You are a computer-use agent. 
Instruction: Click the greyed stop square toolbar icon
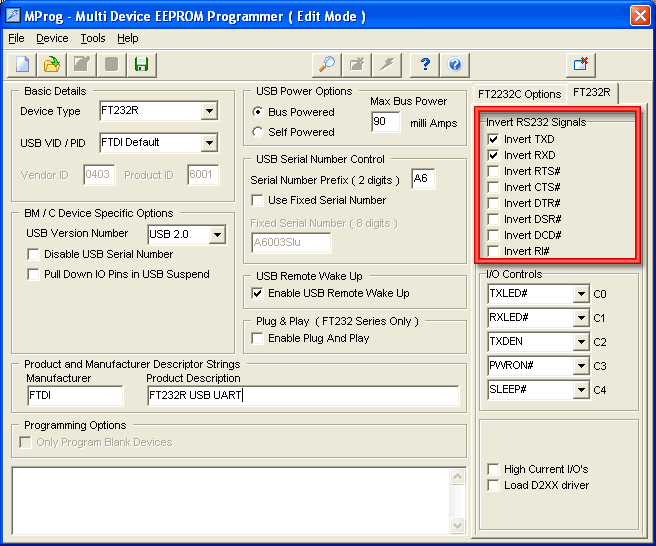pyautogui.click(x=112, y=65)
